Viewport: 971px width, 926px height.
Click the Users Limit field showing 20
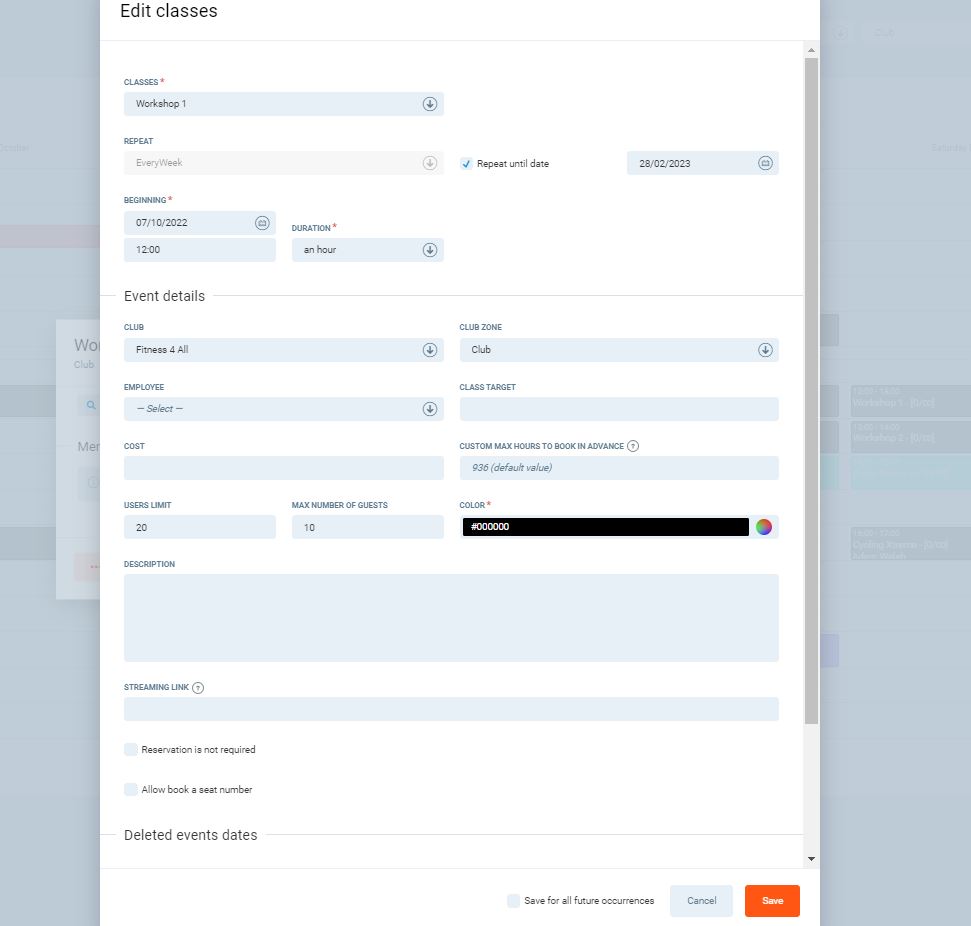199,527
